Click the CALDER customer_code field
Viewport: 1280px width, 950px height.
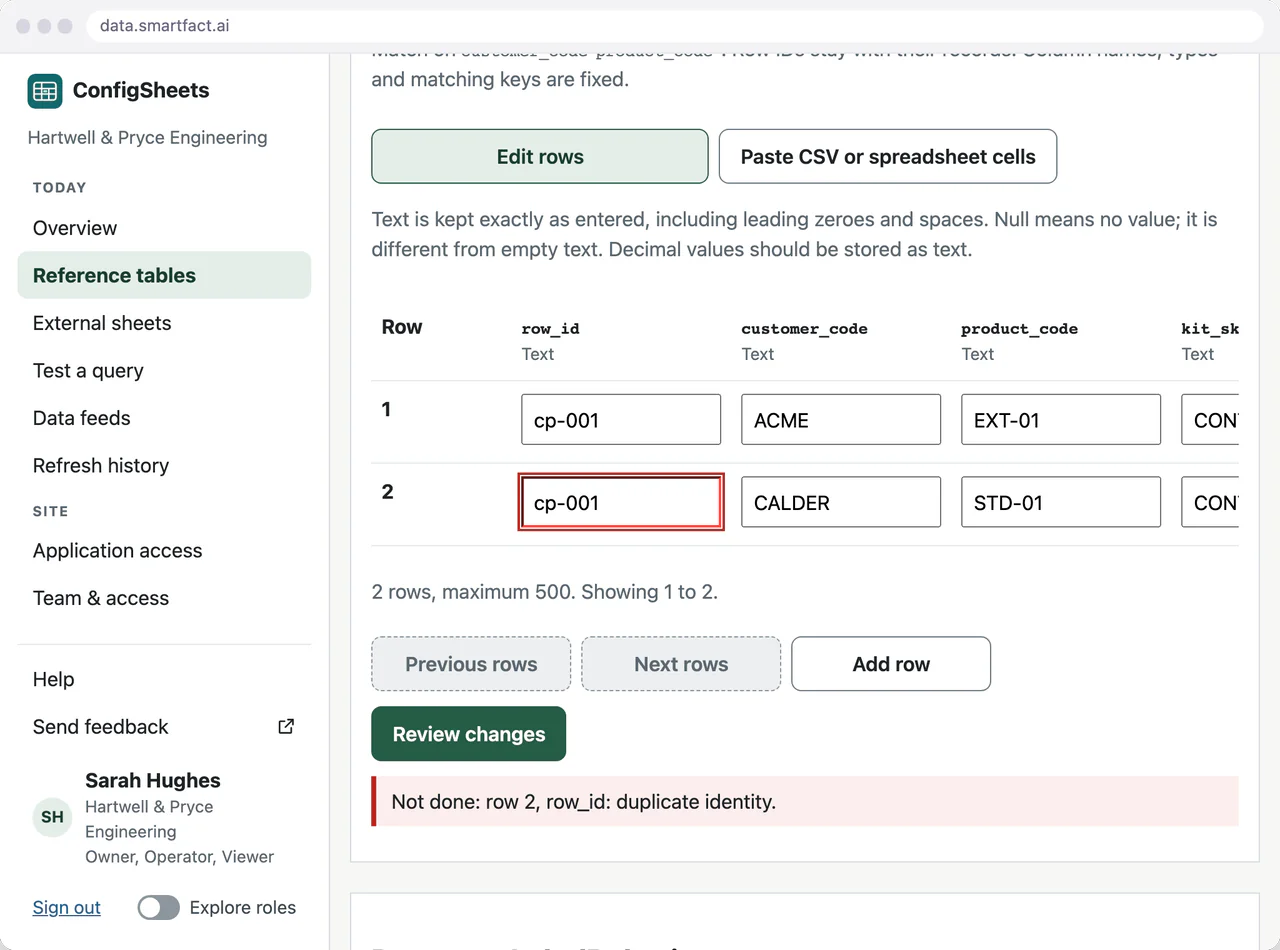click(841, 502)
